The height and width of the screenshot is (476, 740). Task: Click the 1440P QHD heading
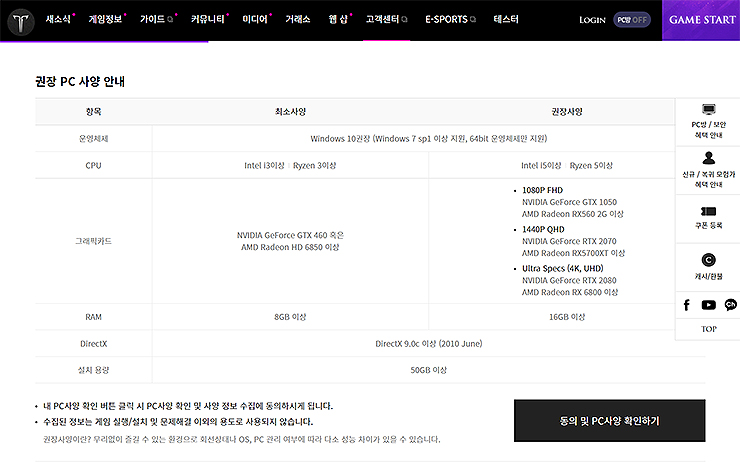click(x=543, y=229)
